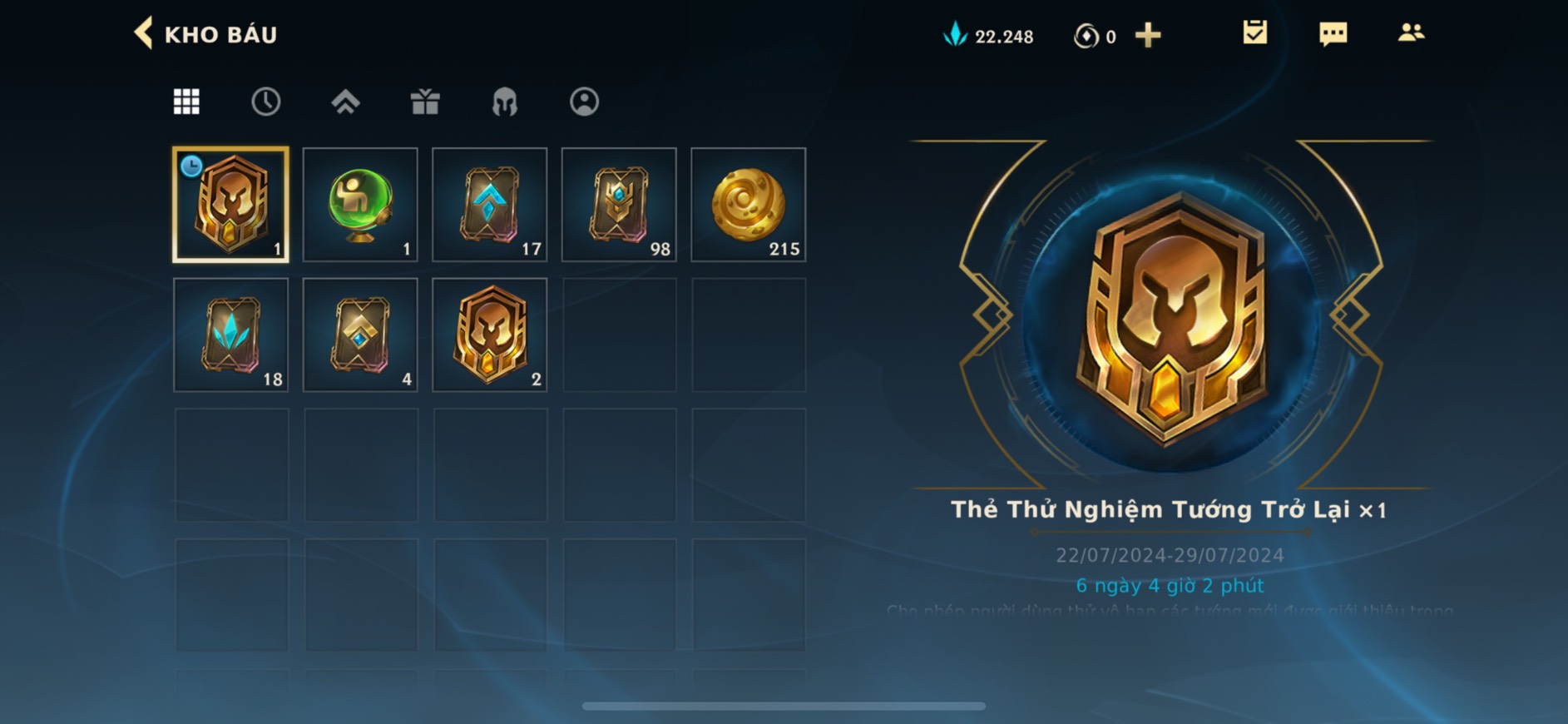Select the card with count 98
Viewport: 1568px width, 724px height.
pyautogui.click(x=619, y=205)
